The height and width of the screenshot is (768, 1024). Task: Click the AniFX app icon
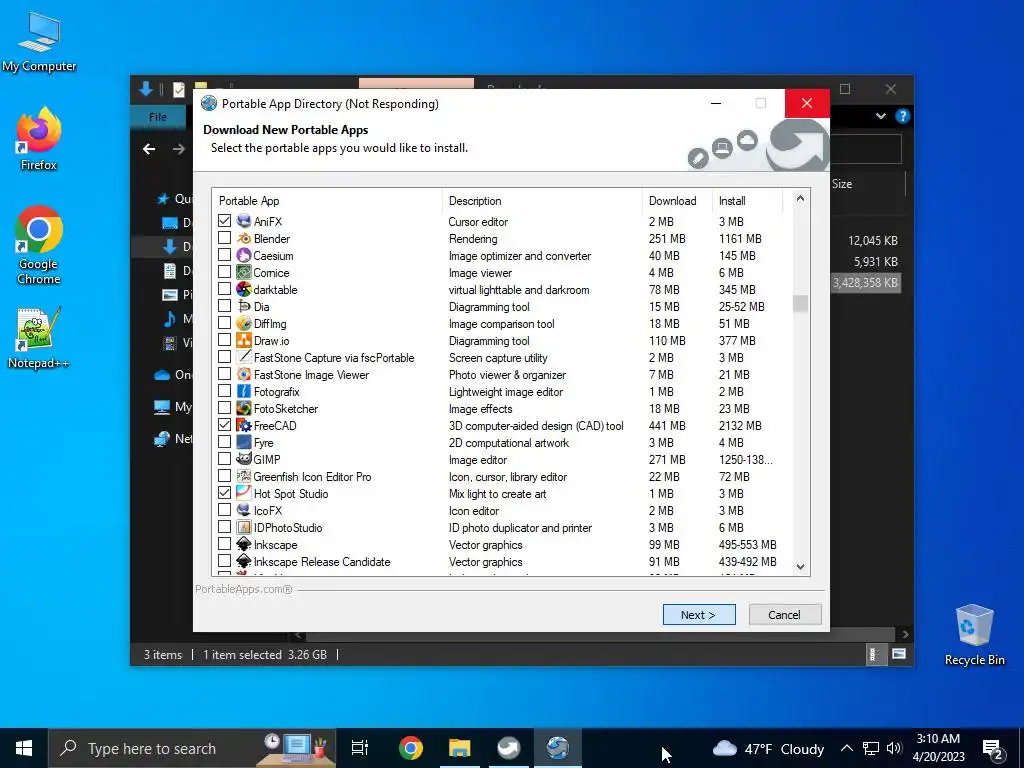pyautogui.click(x=244, y=221)
